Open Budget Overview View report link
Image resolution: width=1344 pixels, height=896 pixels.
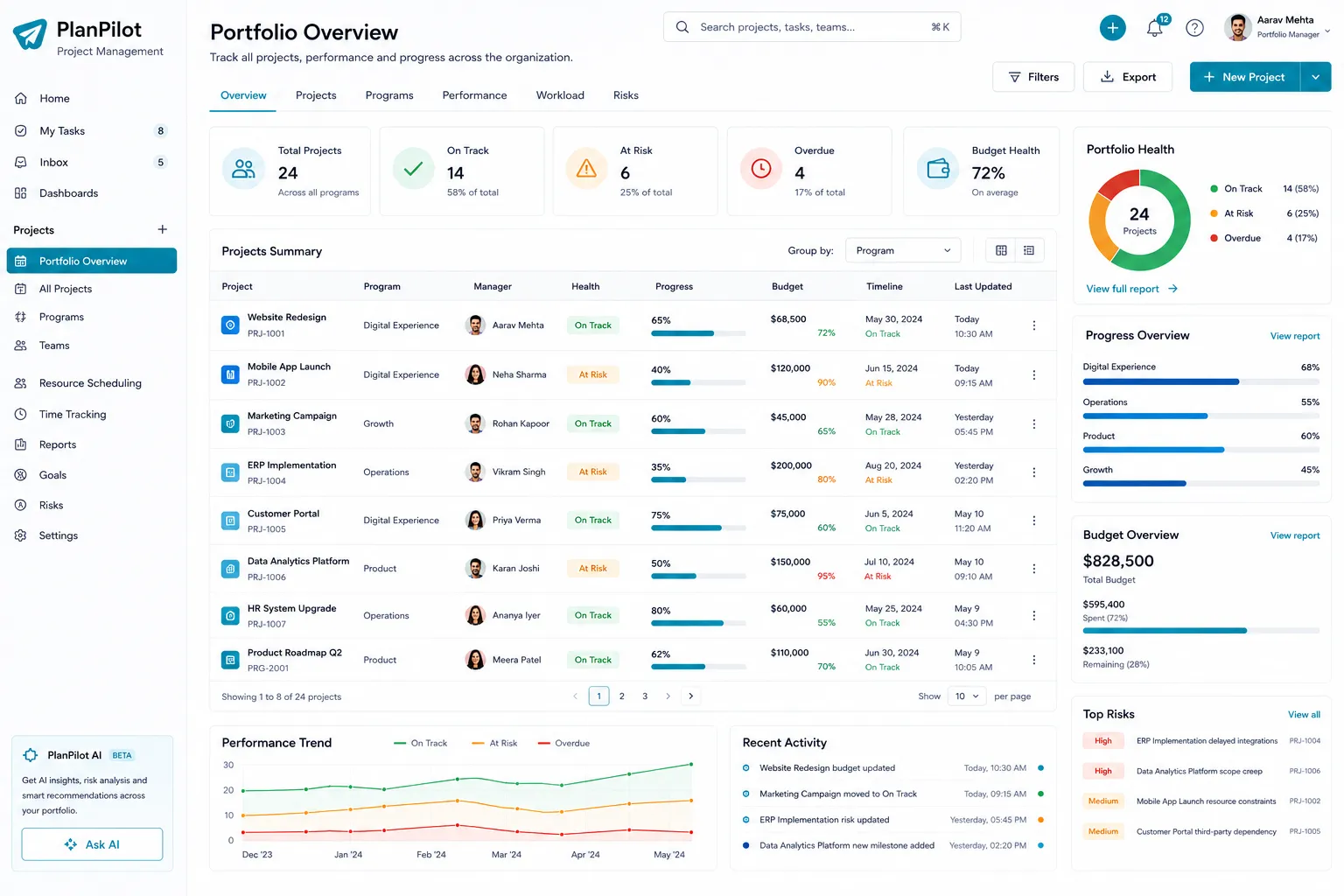tap(1295, 535)
